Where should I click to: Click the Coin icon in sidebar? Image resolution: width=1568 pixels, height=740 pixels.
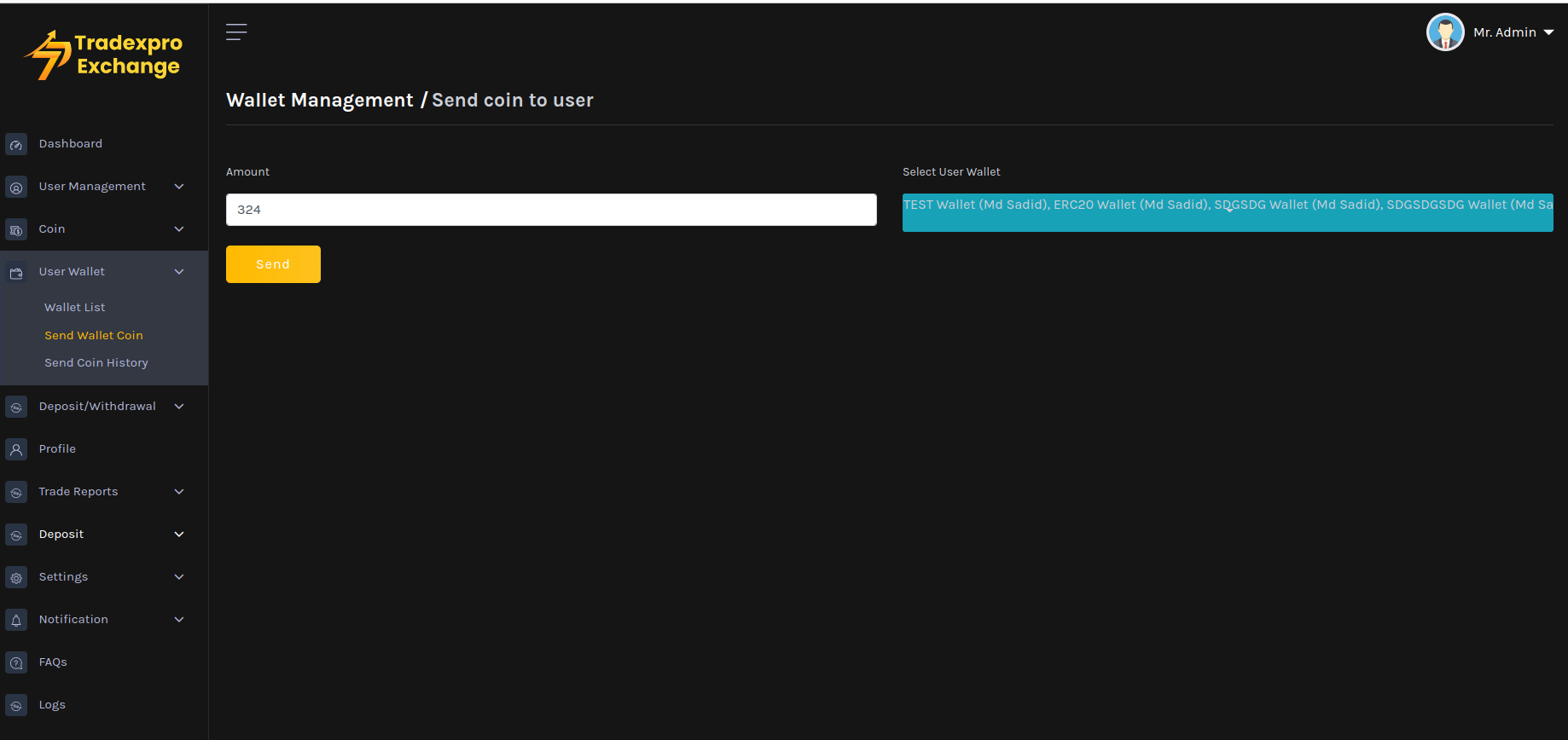16,230
